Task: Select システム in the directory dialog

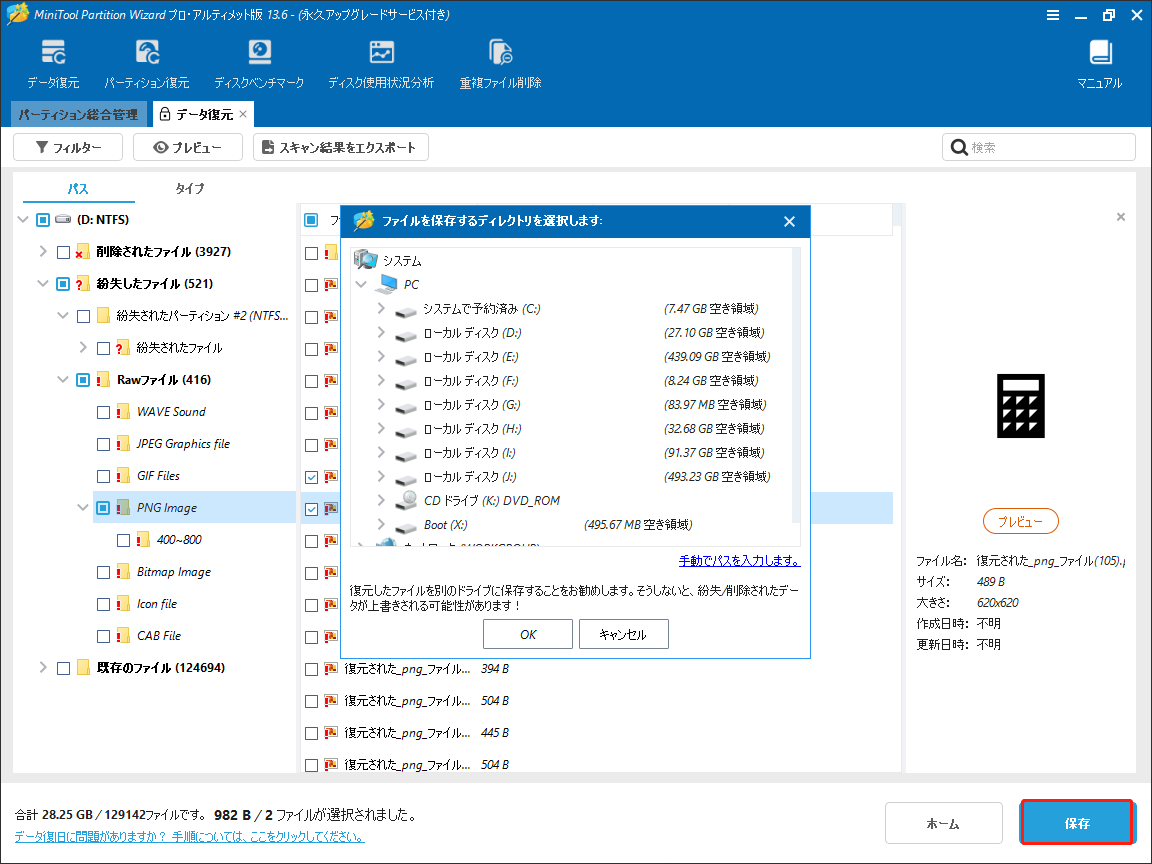Action: point(402,261)
